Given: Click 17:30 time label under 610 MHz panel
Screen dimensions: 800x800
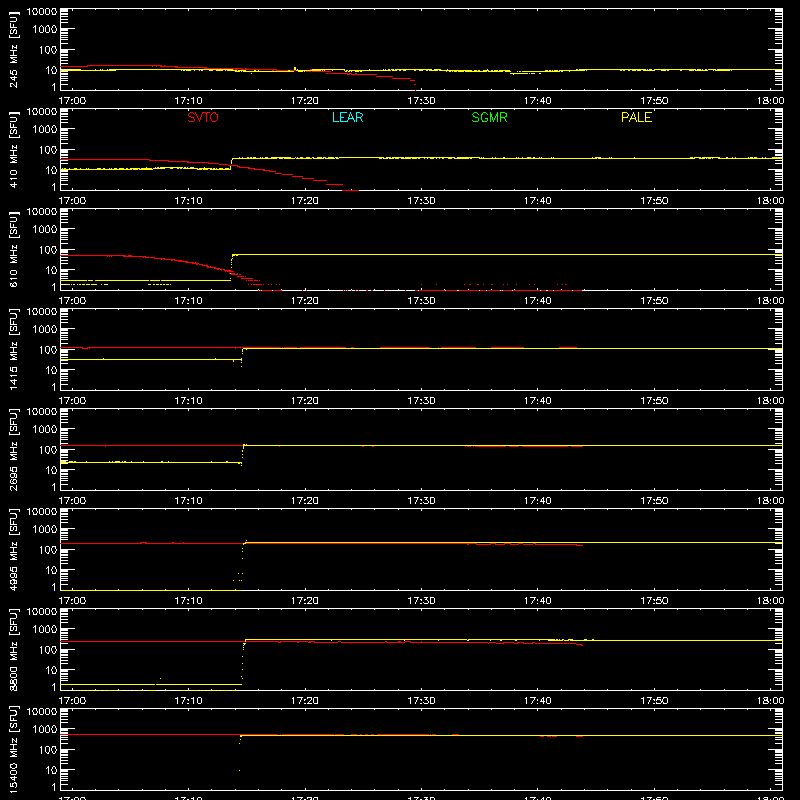Looking at the screenshot, I should pyautogui.click(x=421, y=301).
